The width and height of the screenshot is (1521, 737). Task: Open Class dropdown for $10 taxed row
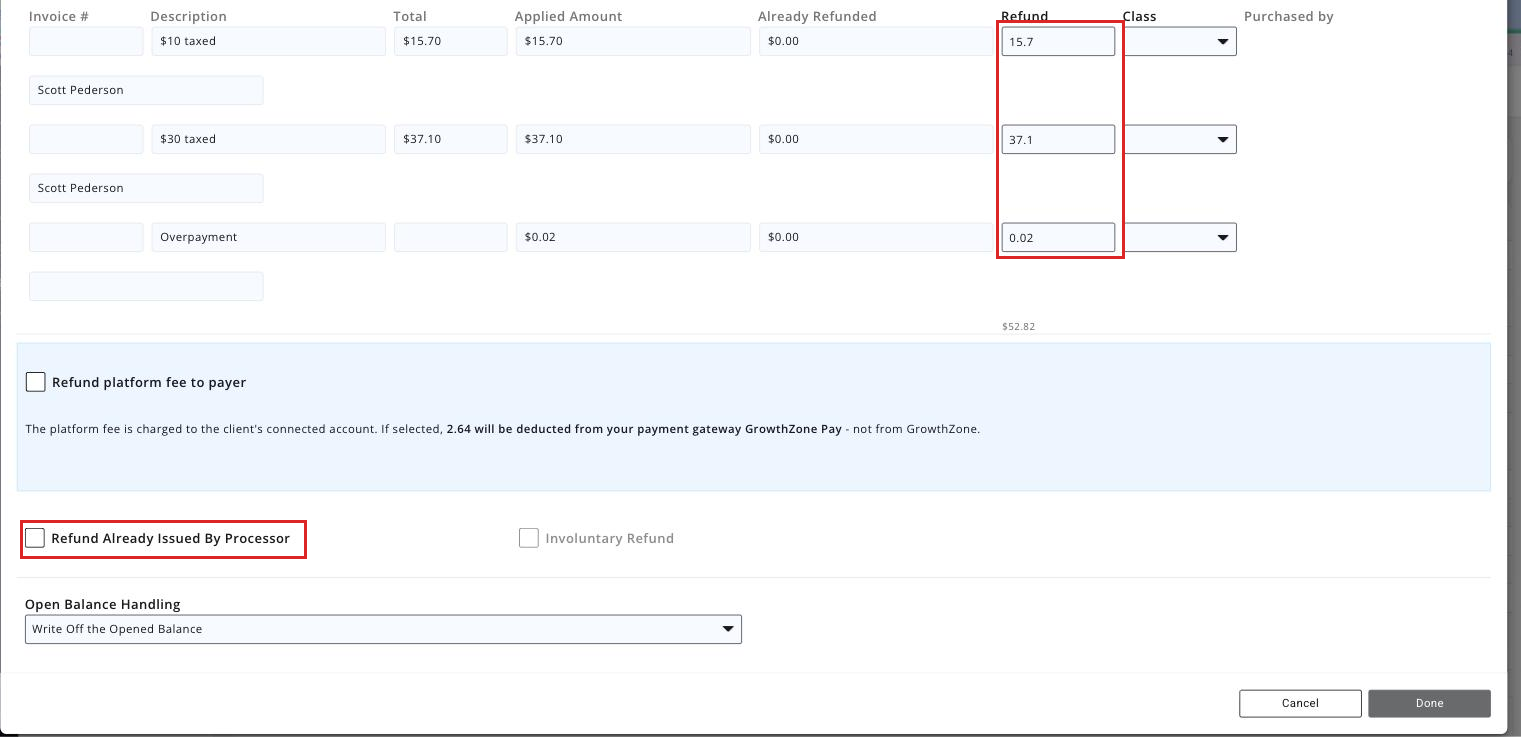coord(1180,41)
